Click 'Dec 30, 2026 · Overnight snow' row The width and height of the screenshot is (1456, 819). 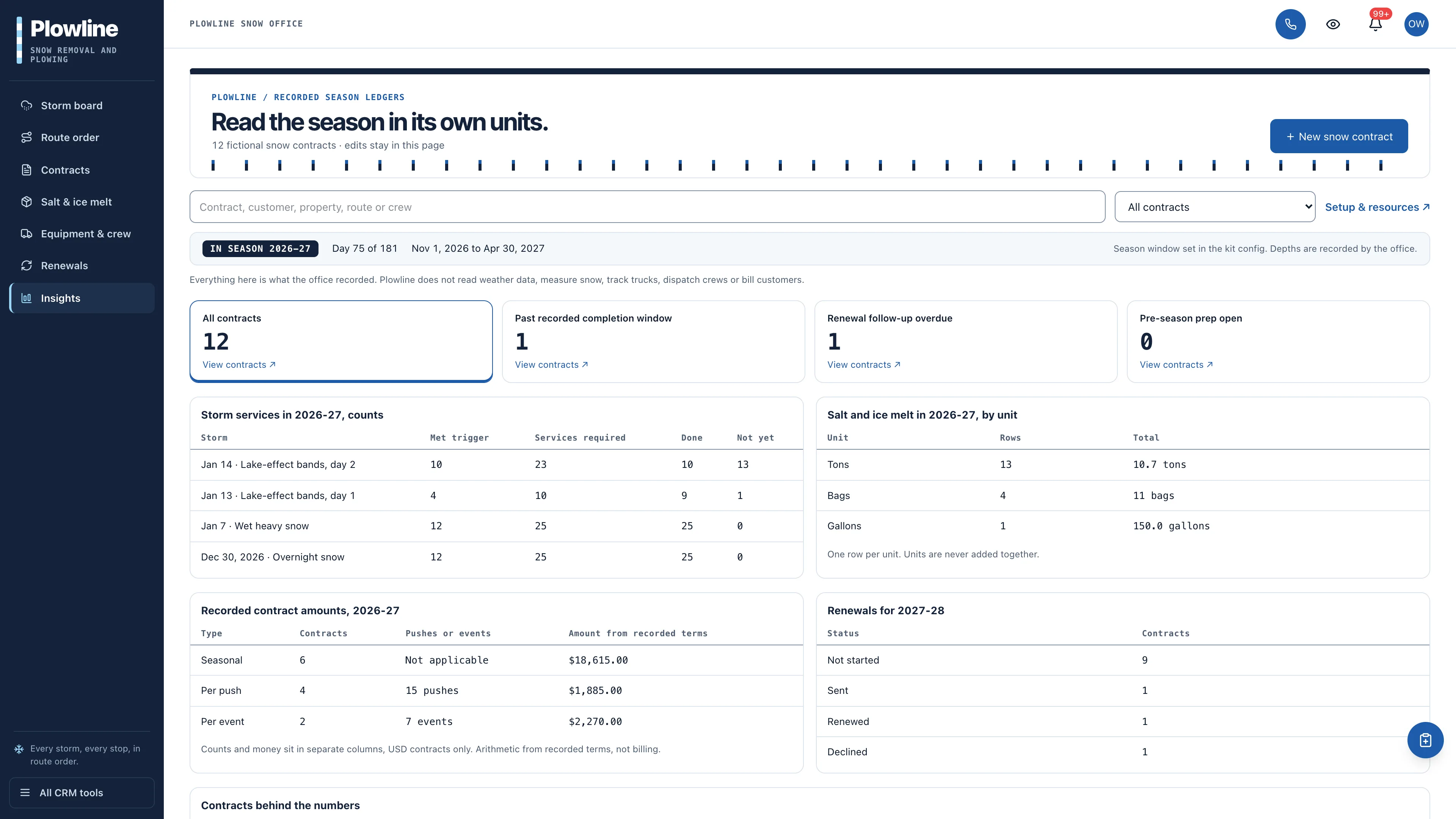[496, 557]
